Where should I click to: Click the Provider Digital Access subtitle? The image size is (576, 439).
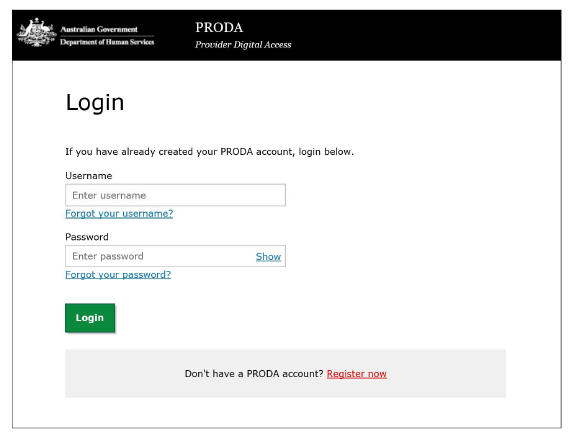[243, 45]
